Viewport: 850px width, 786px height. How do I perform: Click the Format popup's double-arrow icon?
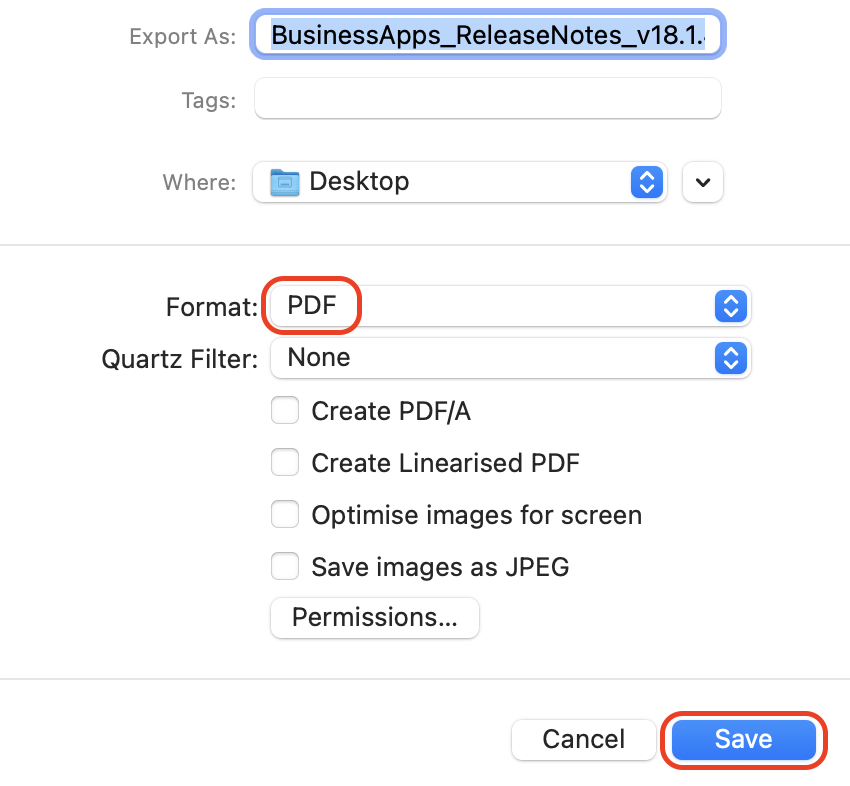click(731, 306)
